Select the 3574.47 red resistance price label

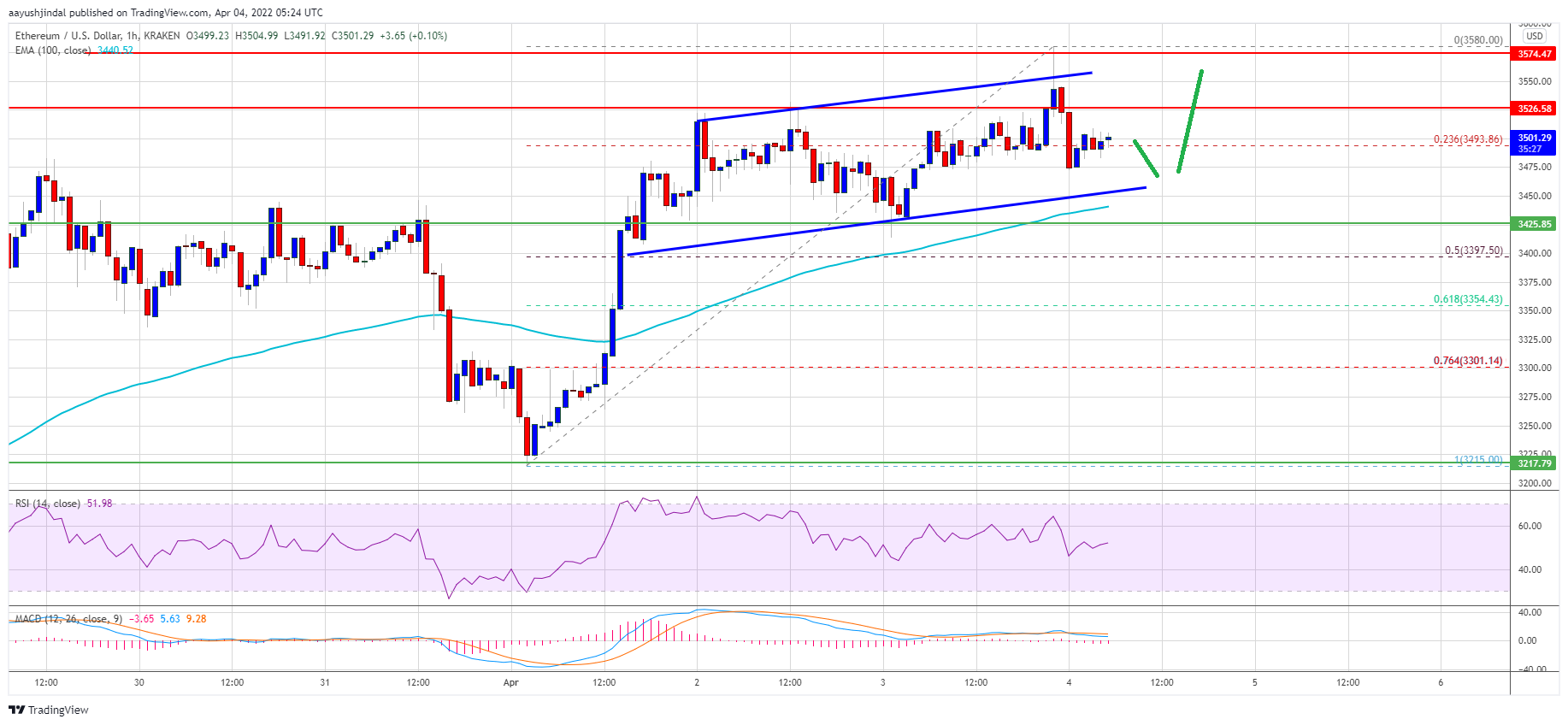click(x=1534, y=54)
